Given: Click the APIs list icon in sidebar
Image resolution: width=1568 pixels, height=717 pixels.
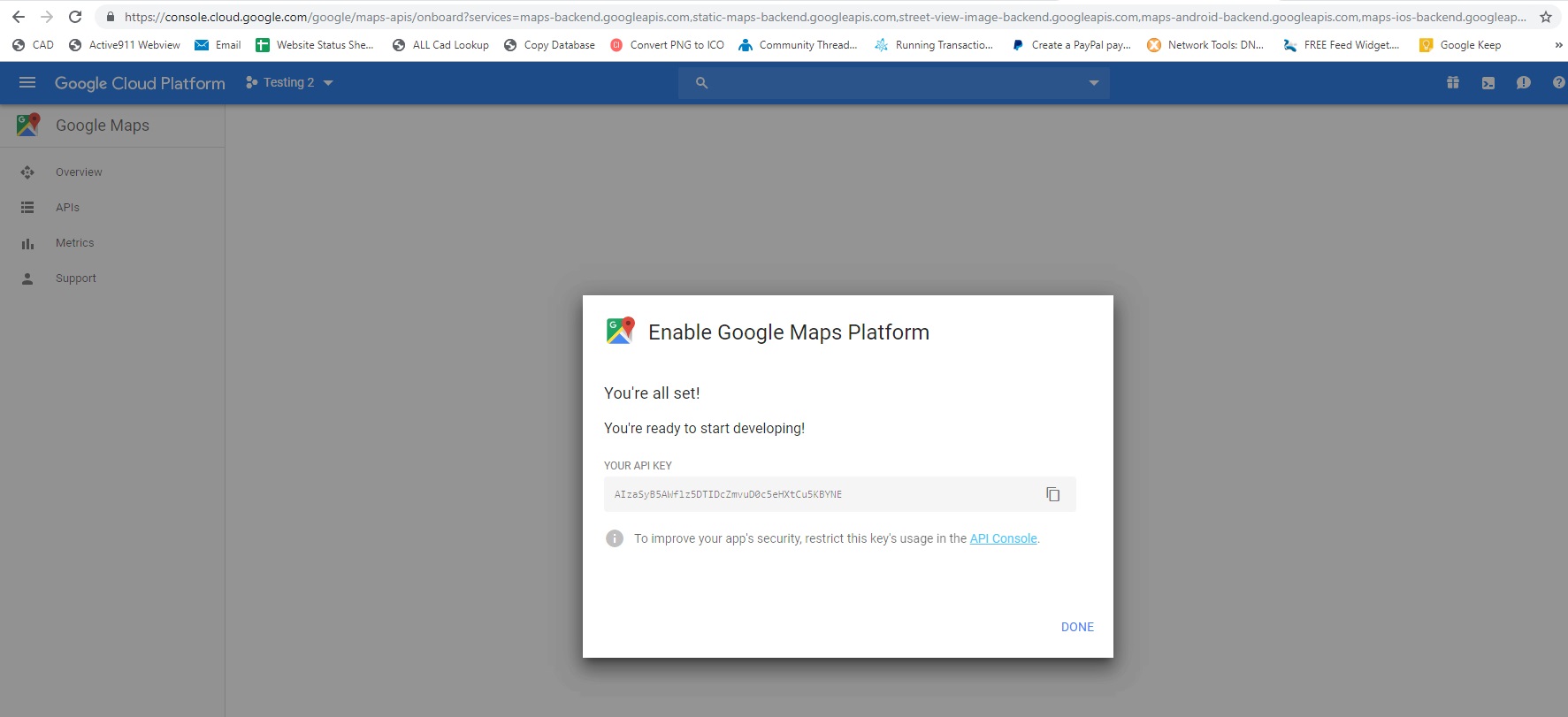Looking at the screenshot, I should (27, 208).
